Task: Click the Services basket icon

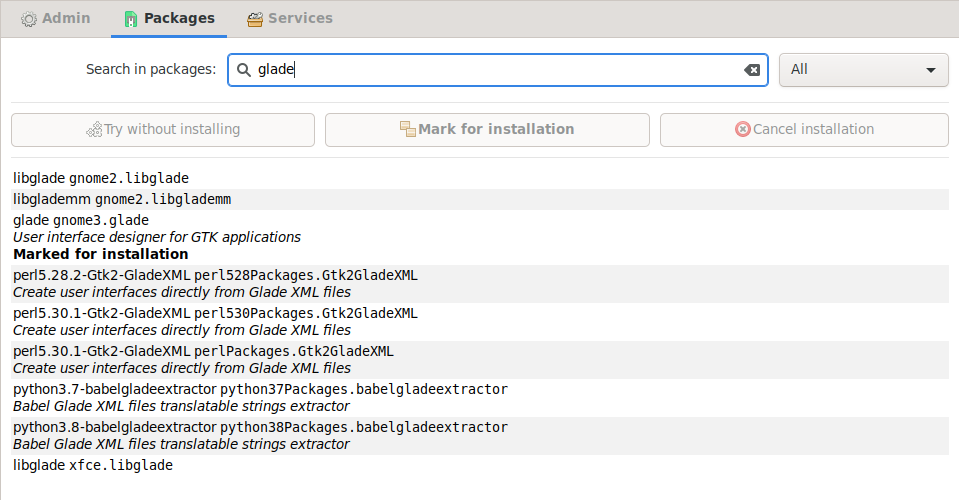Action: coord(255,19)
